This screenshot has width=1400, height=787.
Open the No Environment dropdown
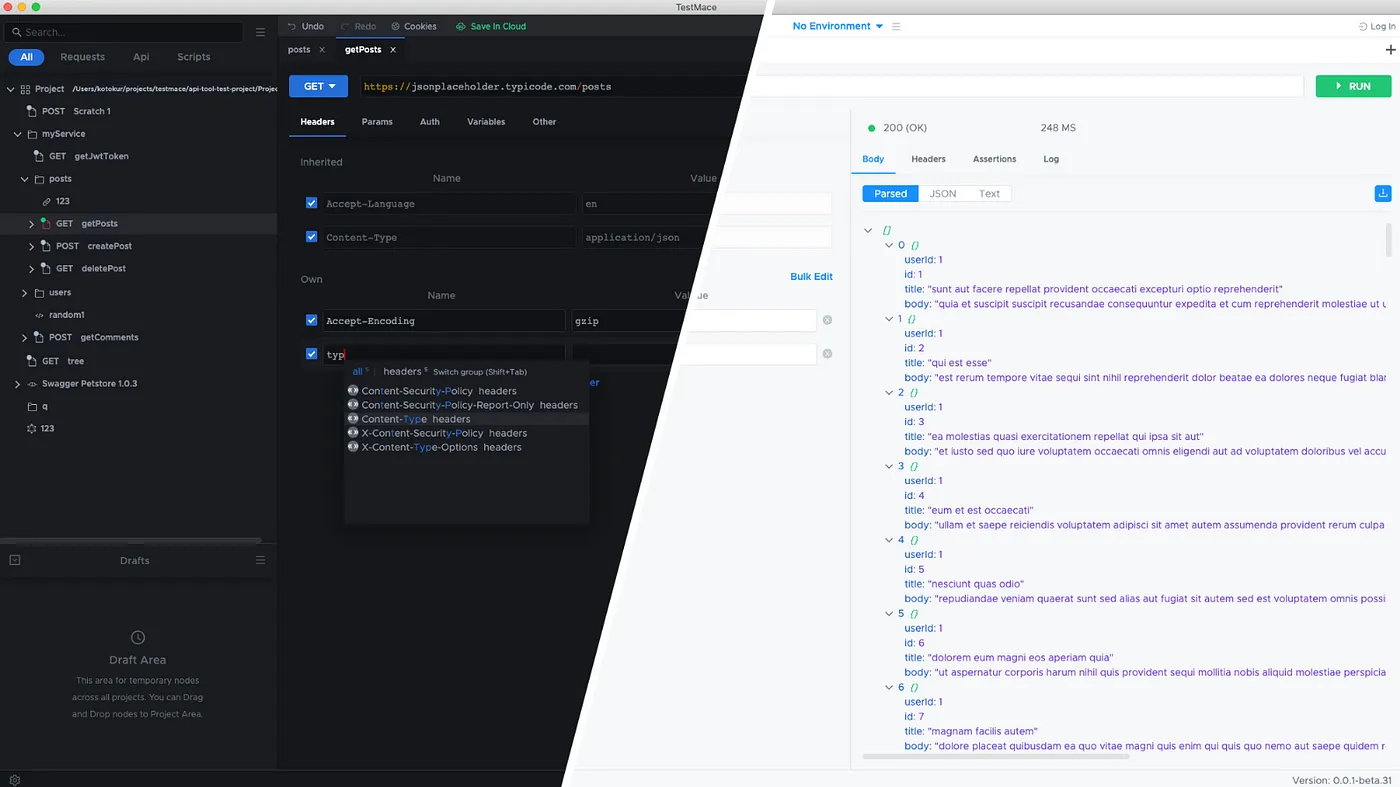click(x=838, y=26)
